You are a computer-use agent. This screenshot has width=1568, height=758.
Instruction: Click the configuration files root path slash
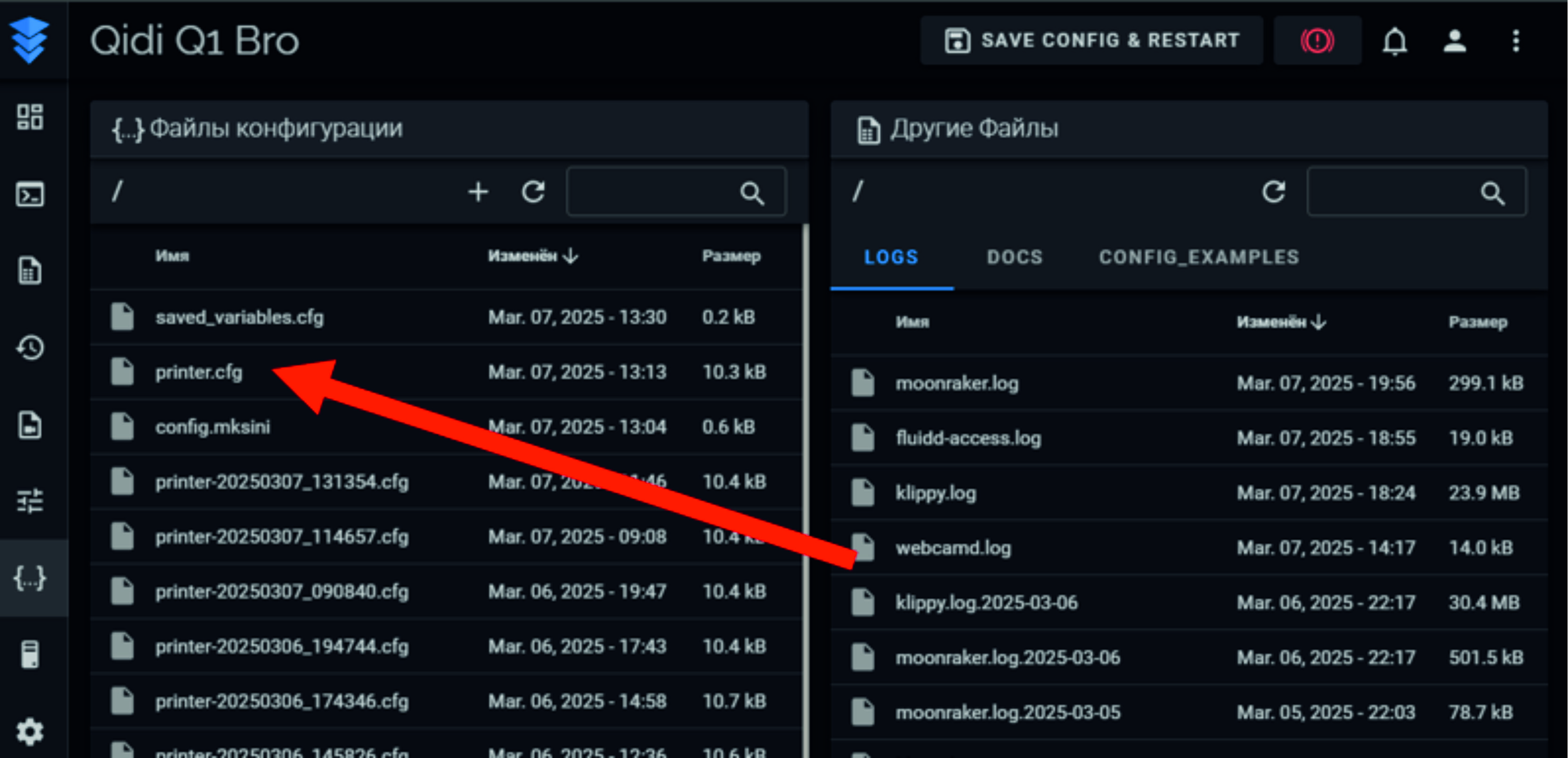(x=117, y=192)
